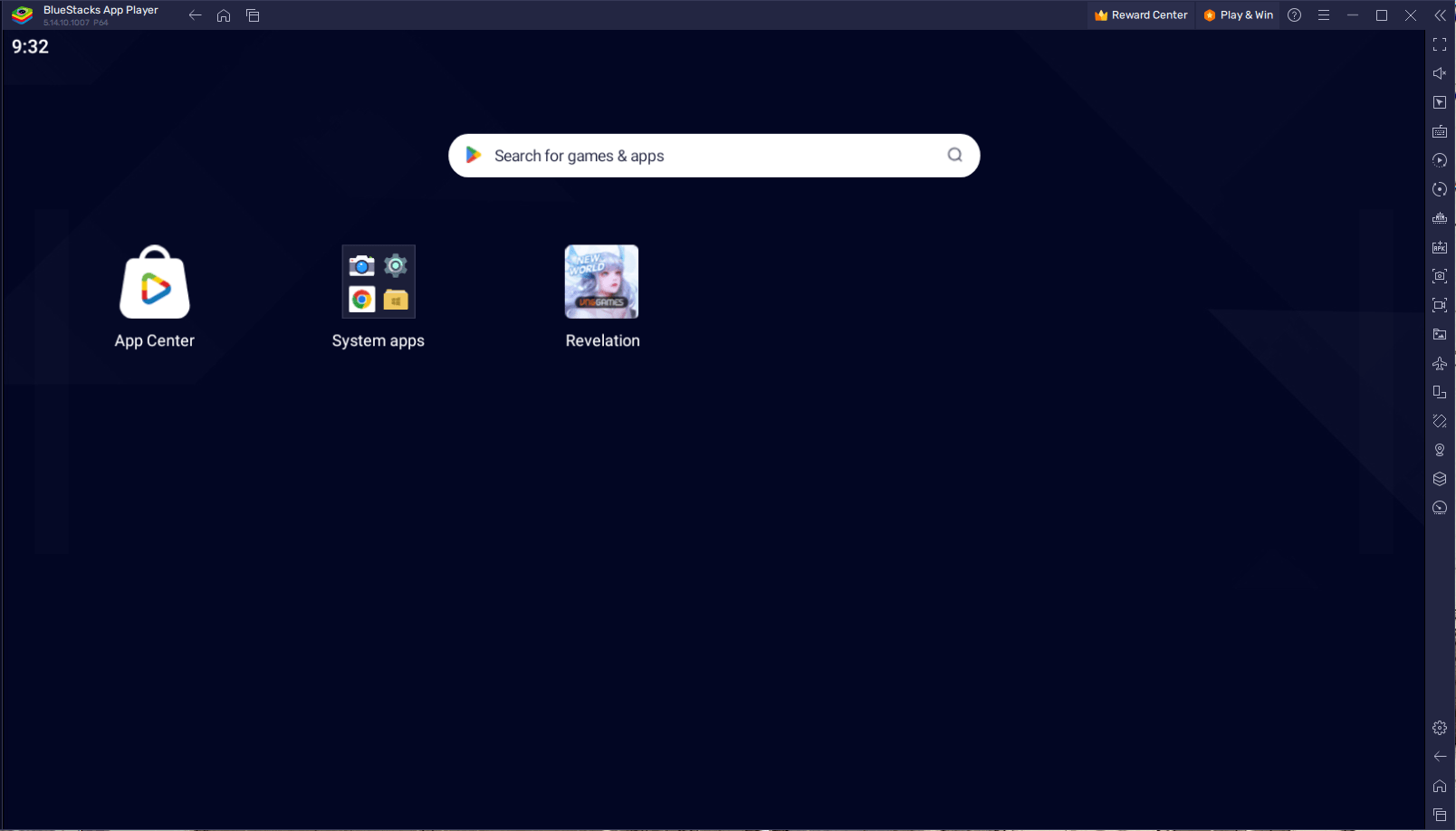Click the install APK icon
The height and width of the screenshot is (831, 1456).
[x=1440, y=247]
